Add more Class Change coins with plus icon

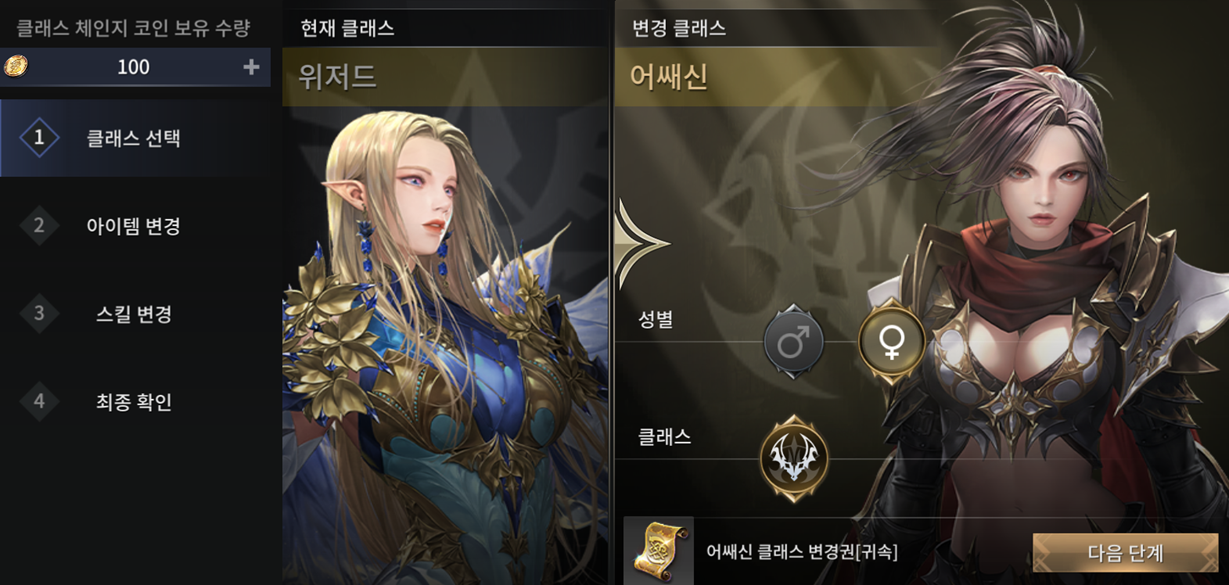tap(251, 67)
